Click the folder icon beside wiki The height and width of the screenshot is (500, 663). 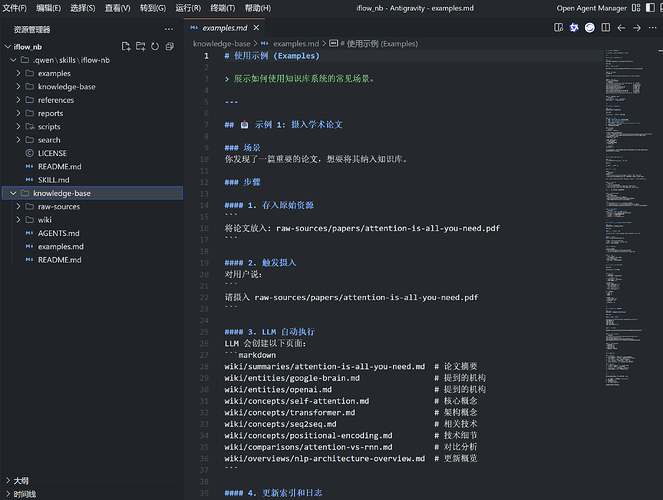(30, 220)
